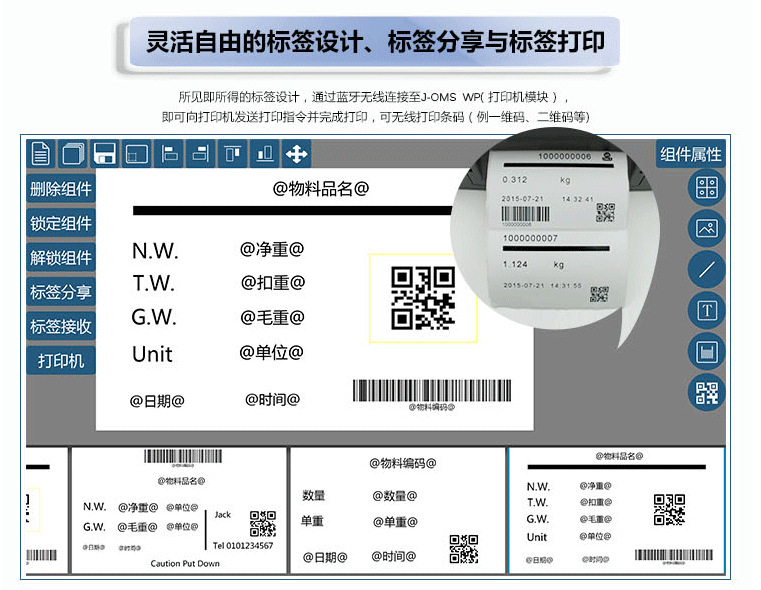This screenshot has width=761, height=590.
Task: Choose the Caution Put Down label template
Action: 179,511
